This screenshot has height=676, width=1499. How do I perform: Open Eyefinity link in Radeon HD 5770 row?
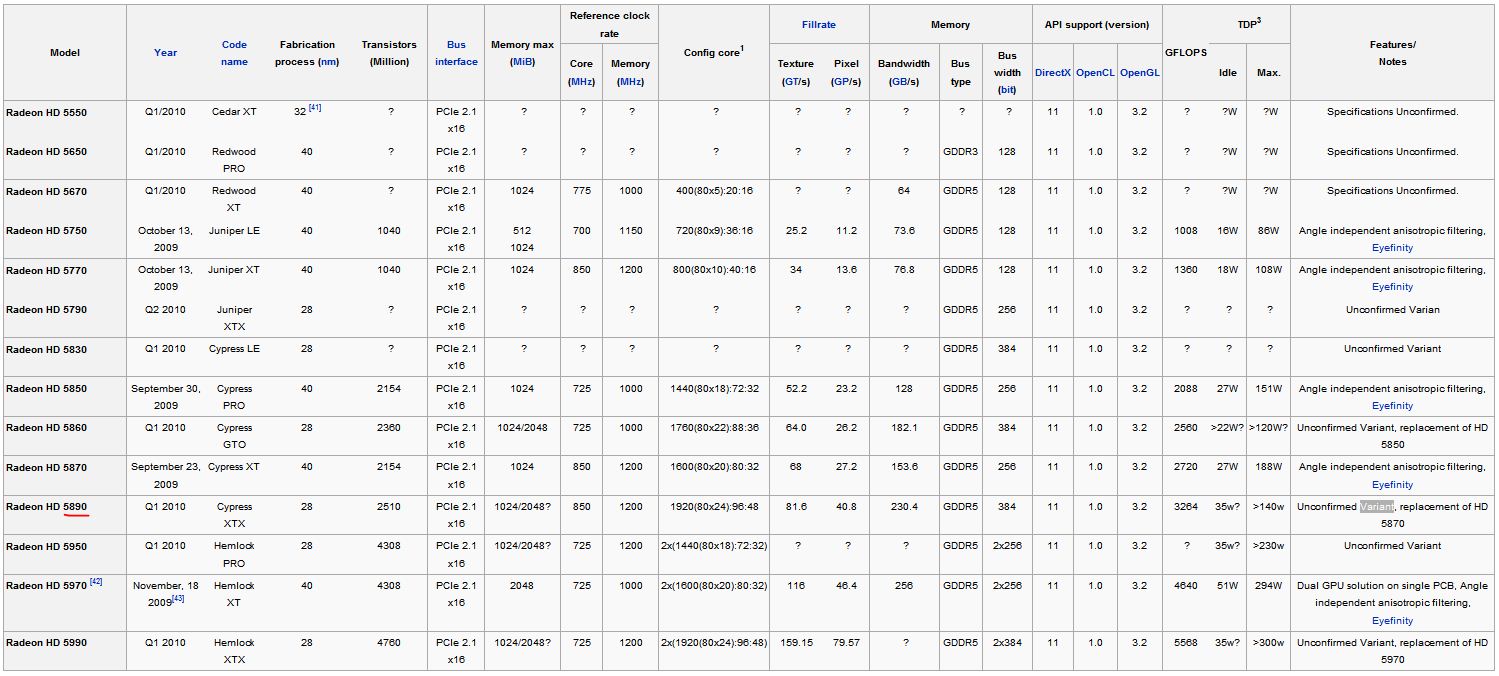click(x=1392, y=287)
